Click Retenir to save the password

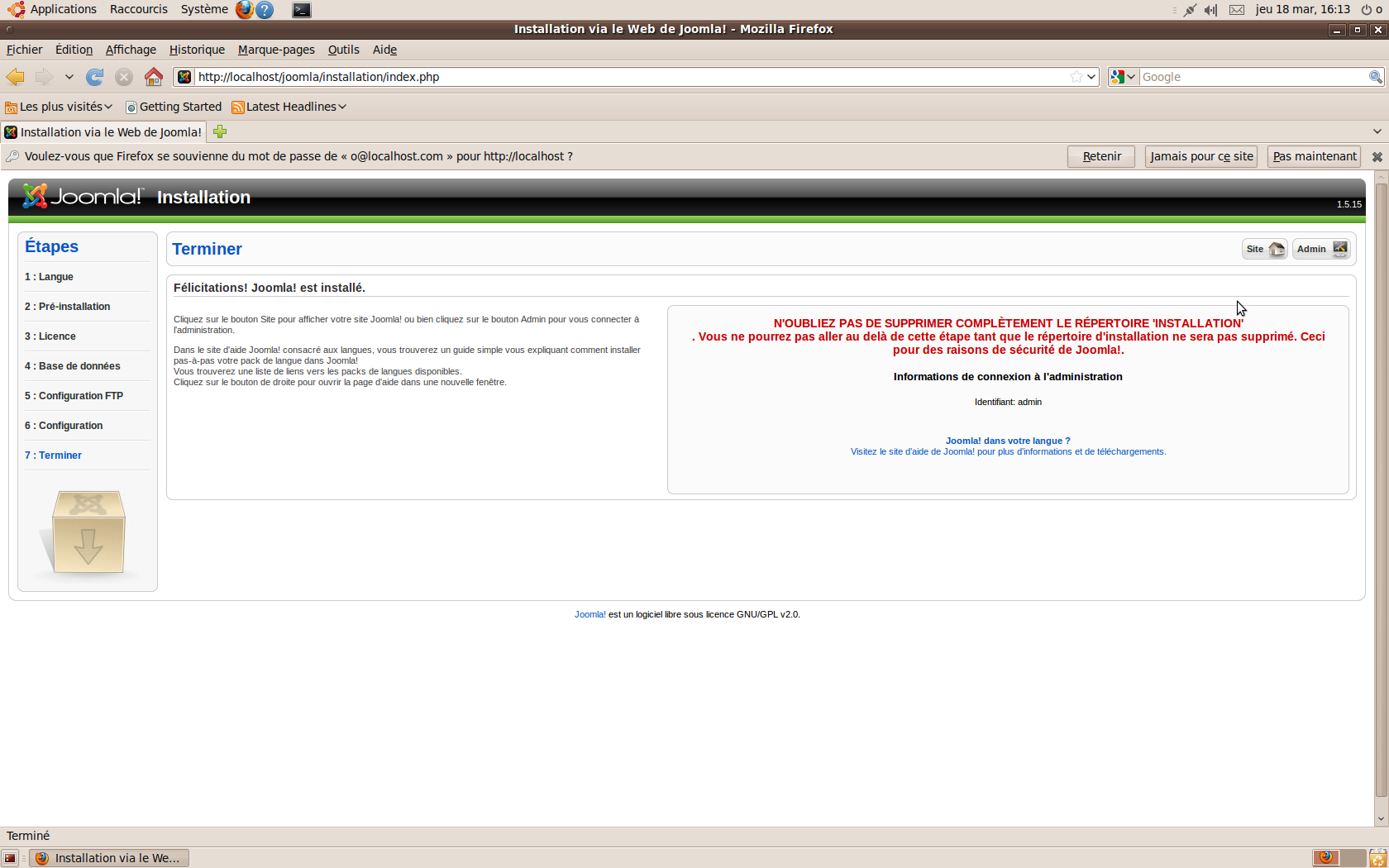click(1101, 156)
